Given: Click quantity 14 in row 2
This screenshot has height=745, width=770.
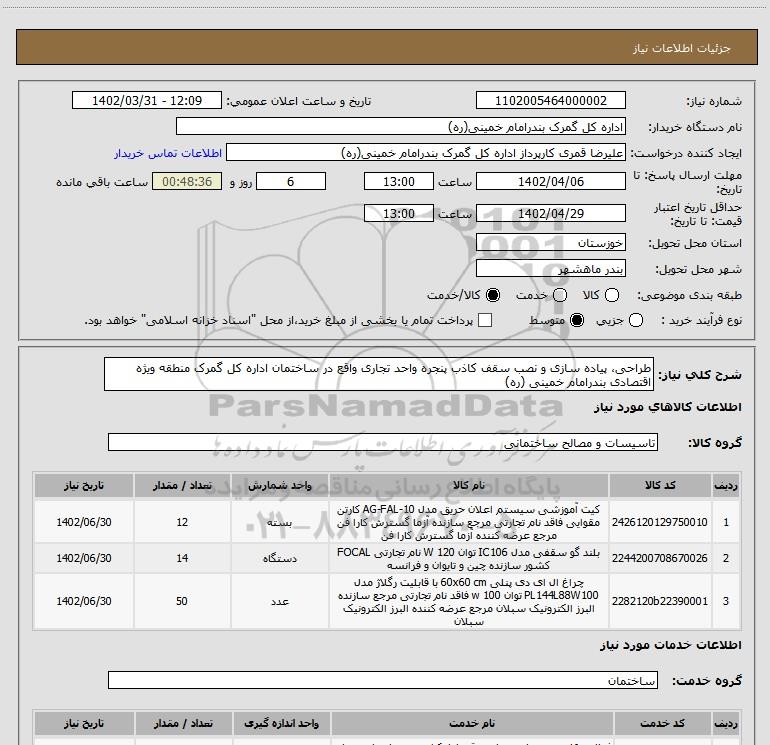Looking at the screenshot, I should point(182,558).
